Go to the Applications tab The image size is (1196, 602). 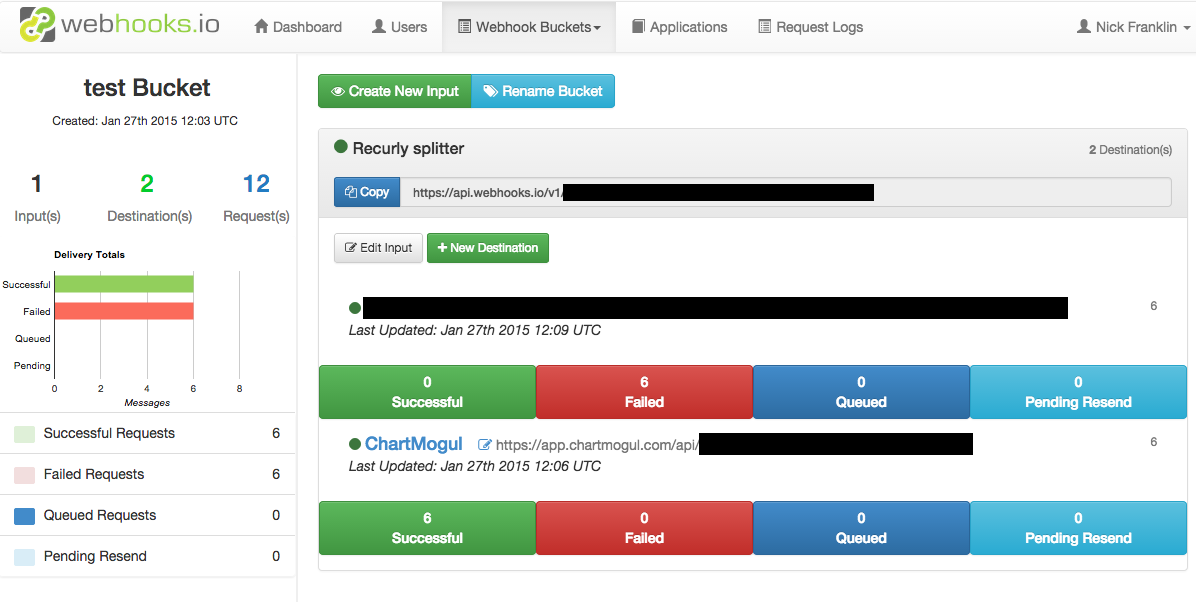click(680, 27)
